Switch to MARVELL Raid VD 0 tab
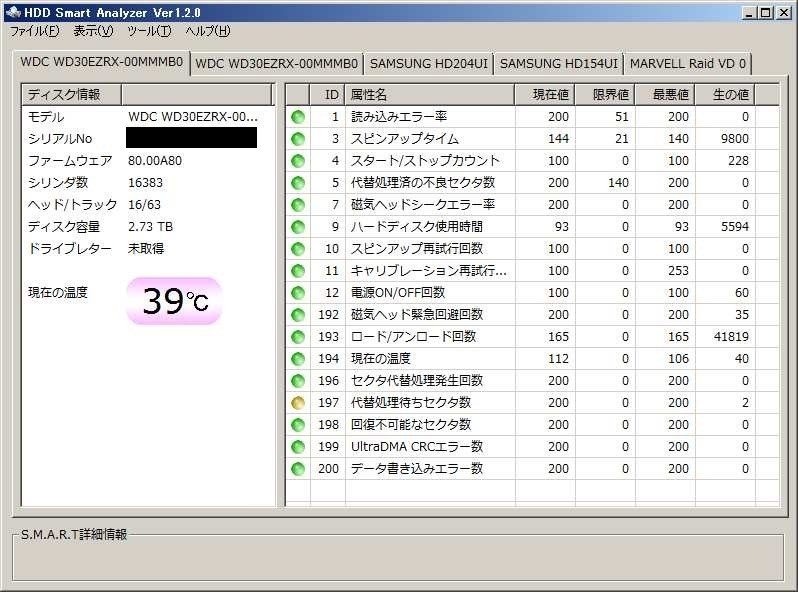 [688, 64]
